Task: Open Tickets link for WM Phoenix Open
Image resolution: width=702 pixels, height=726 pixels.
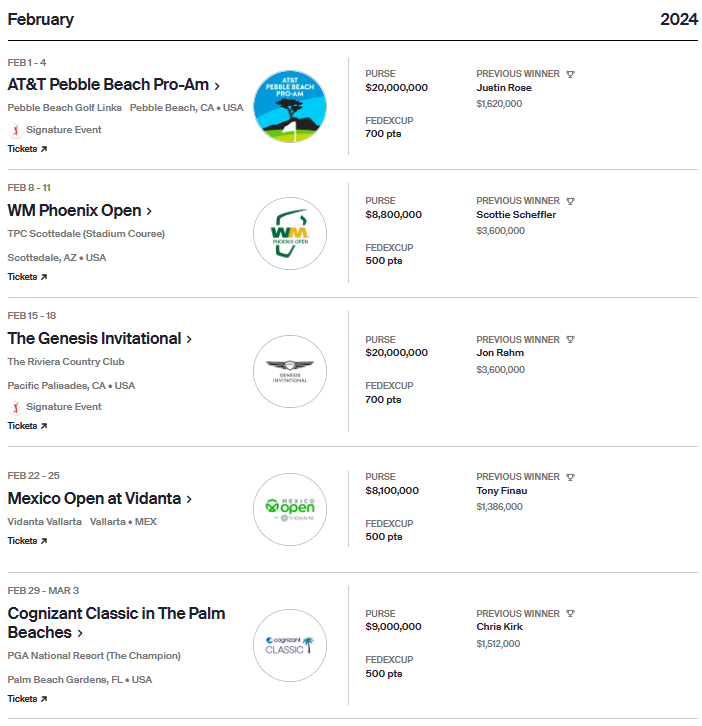Action: click(x=27, y=277)
